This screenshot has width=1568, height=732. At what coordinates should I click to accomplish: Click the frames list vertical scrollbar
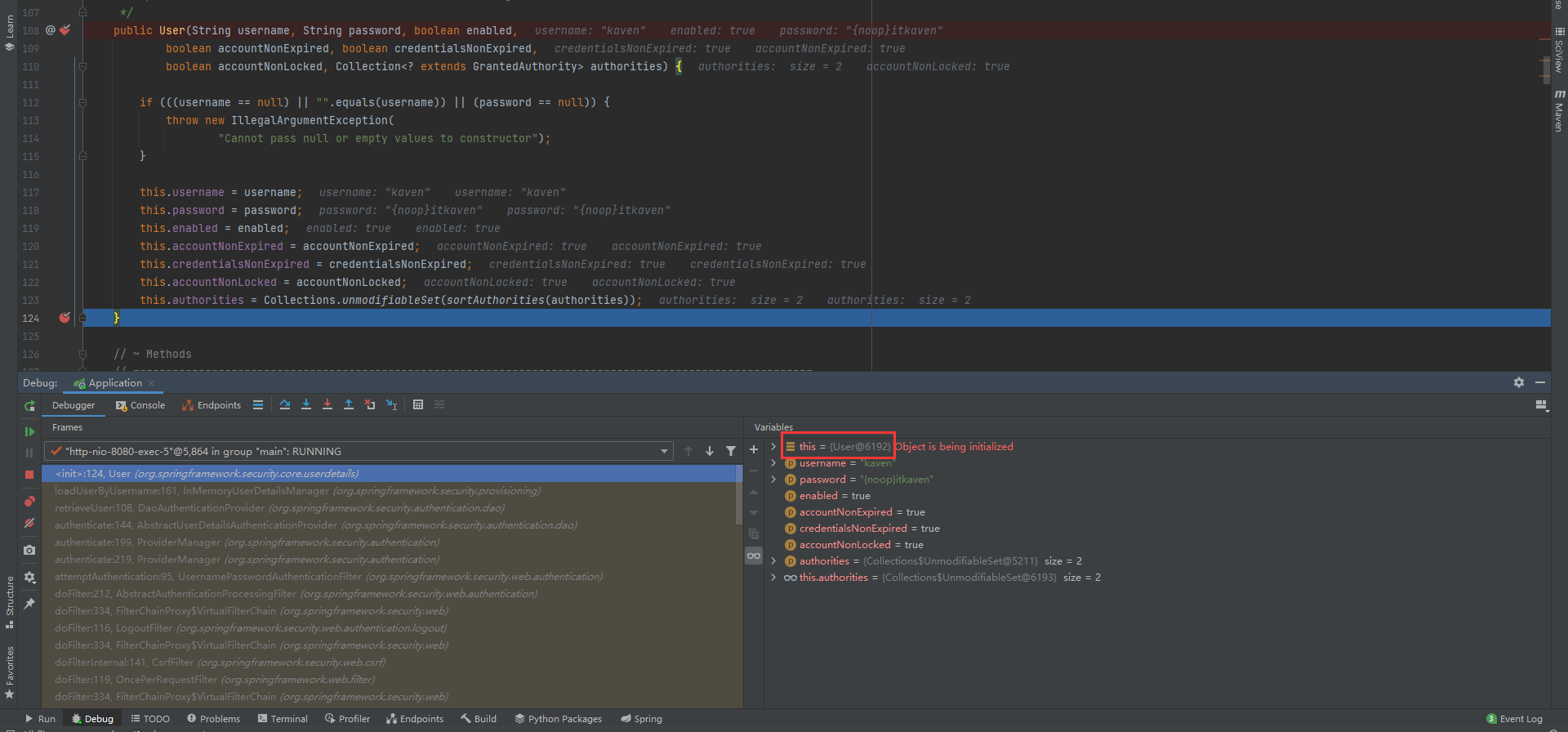coord(740,495)
